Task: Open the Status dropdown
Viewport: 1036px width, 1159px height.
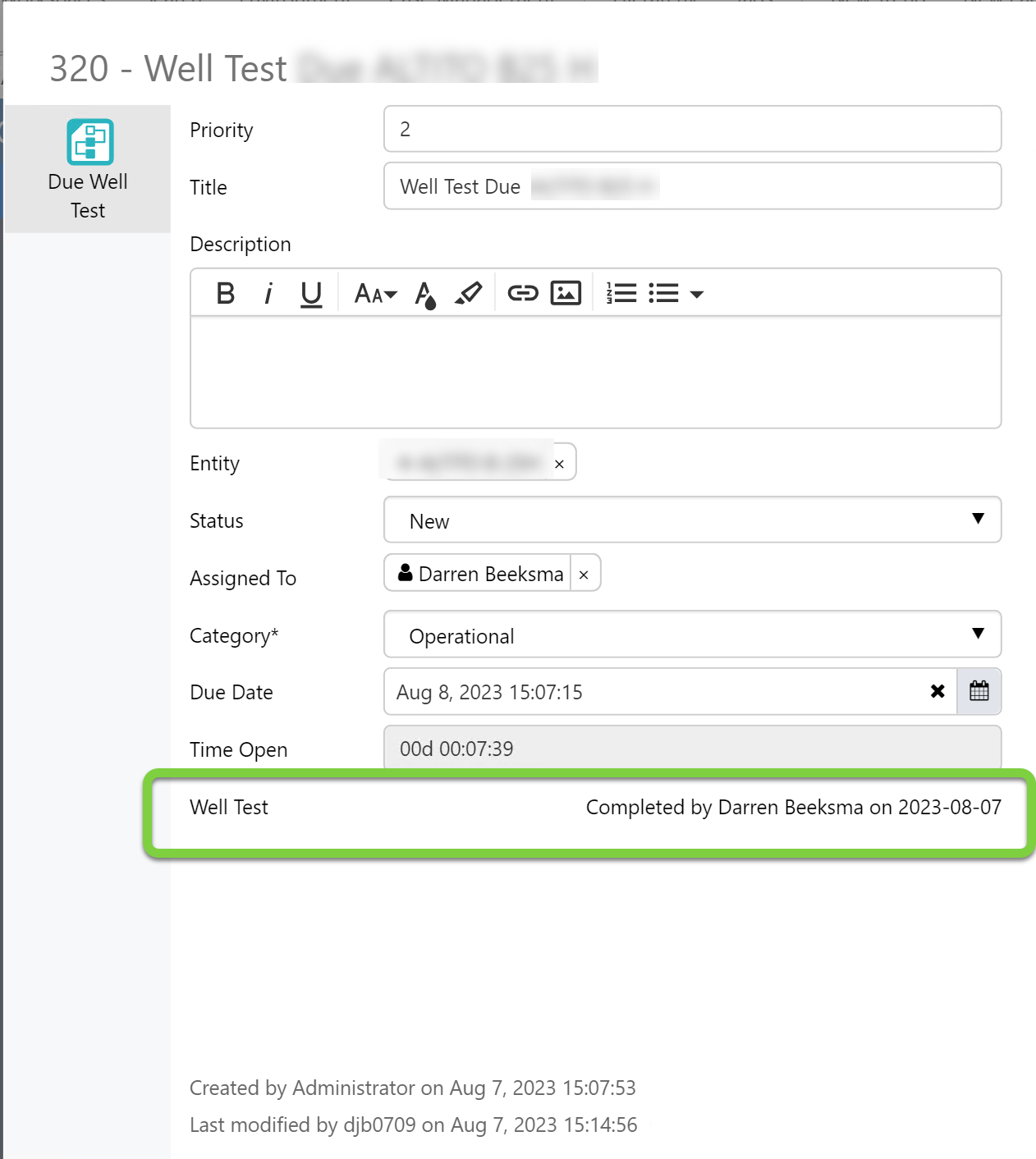Action: [692, 520]
